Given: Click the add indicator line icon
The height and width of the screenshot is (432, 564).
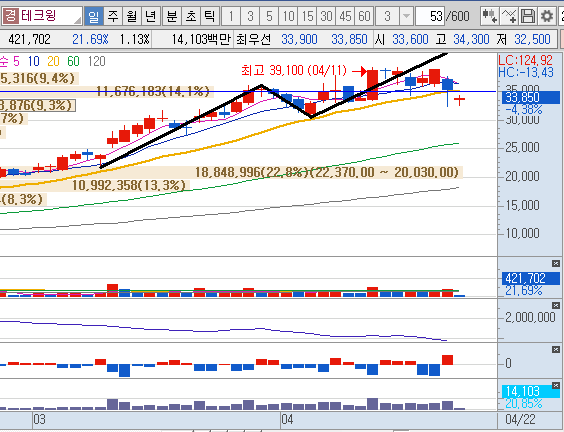Looking at the screenshot, I should coord(509,16).
